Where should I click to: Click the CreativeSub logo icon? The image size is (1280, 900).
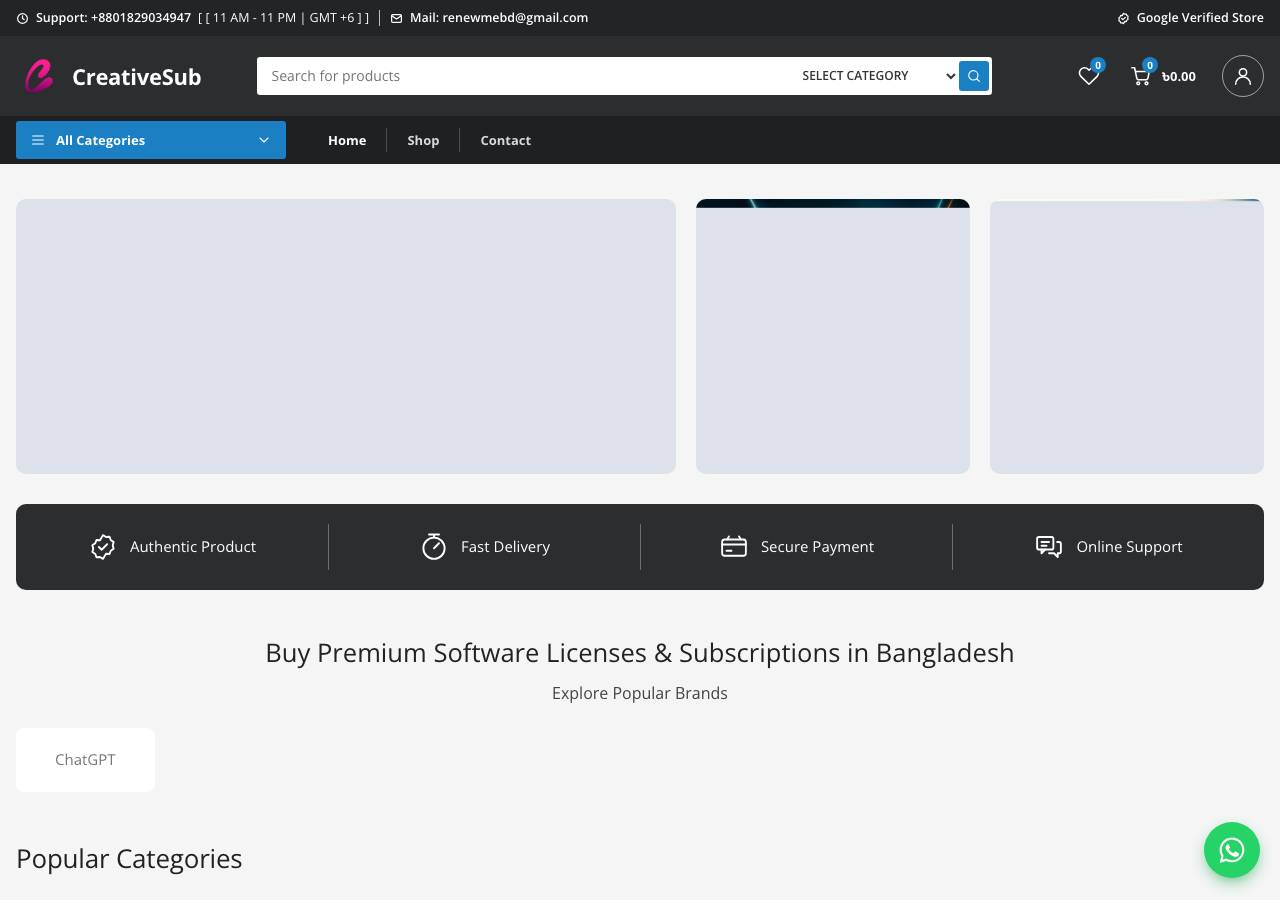39,76
